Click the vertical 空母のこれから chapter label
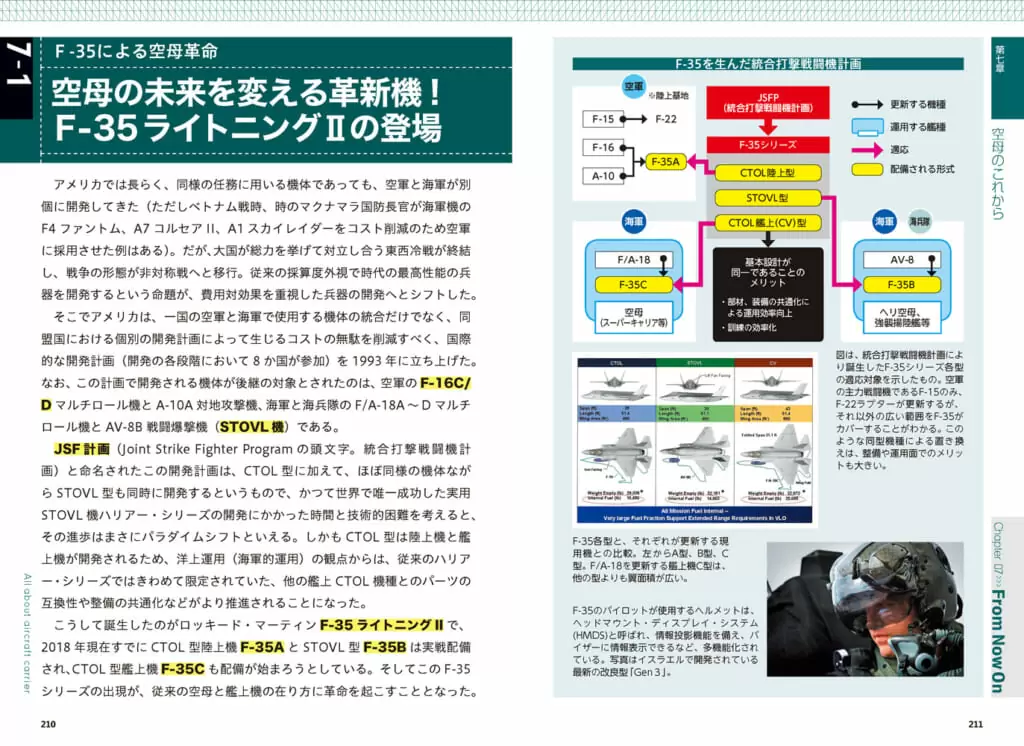This screenshot has width=1024, height=746. click(999, 174)
